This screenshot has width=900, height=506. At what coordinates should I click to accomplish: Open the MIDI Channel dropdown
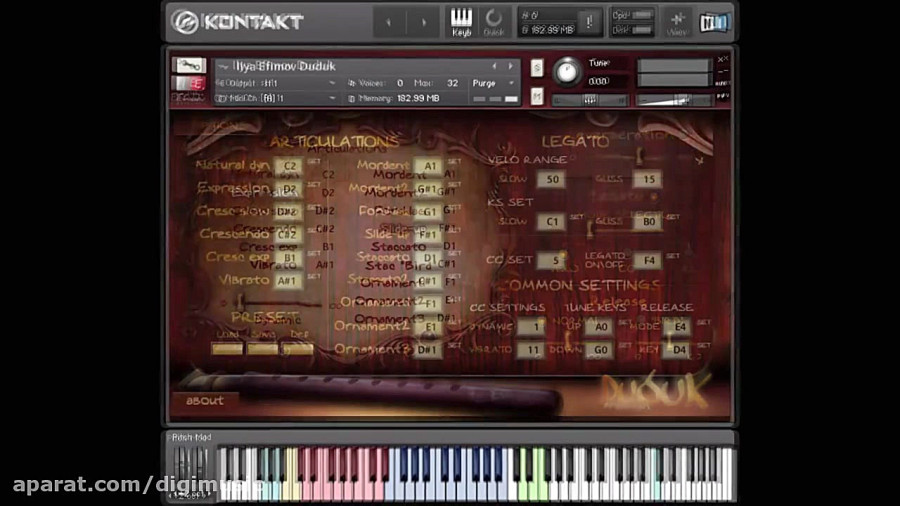coord(276,98)
